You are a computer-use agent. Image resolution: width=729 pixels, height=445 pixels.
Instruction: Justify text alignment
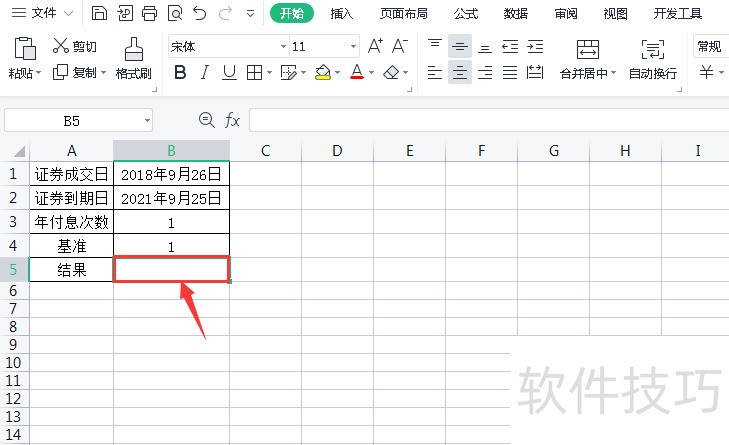pos(510,73)
